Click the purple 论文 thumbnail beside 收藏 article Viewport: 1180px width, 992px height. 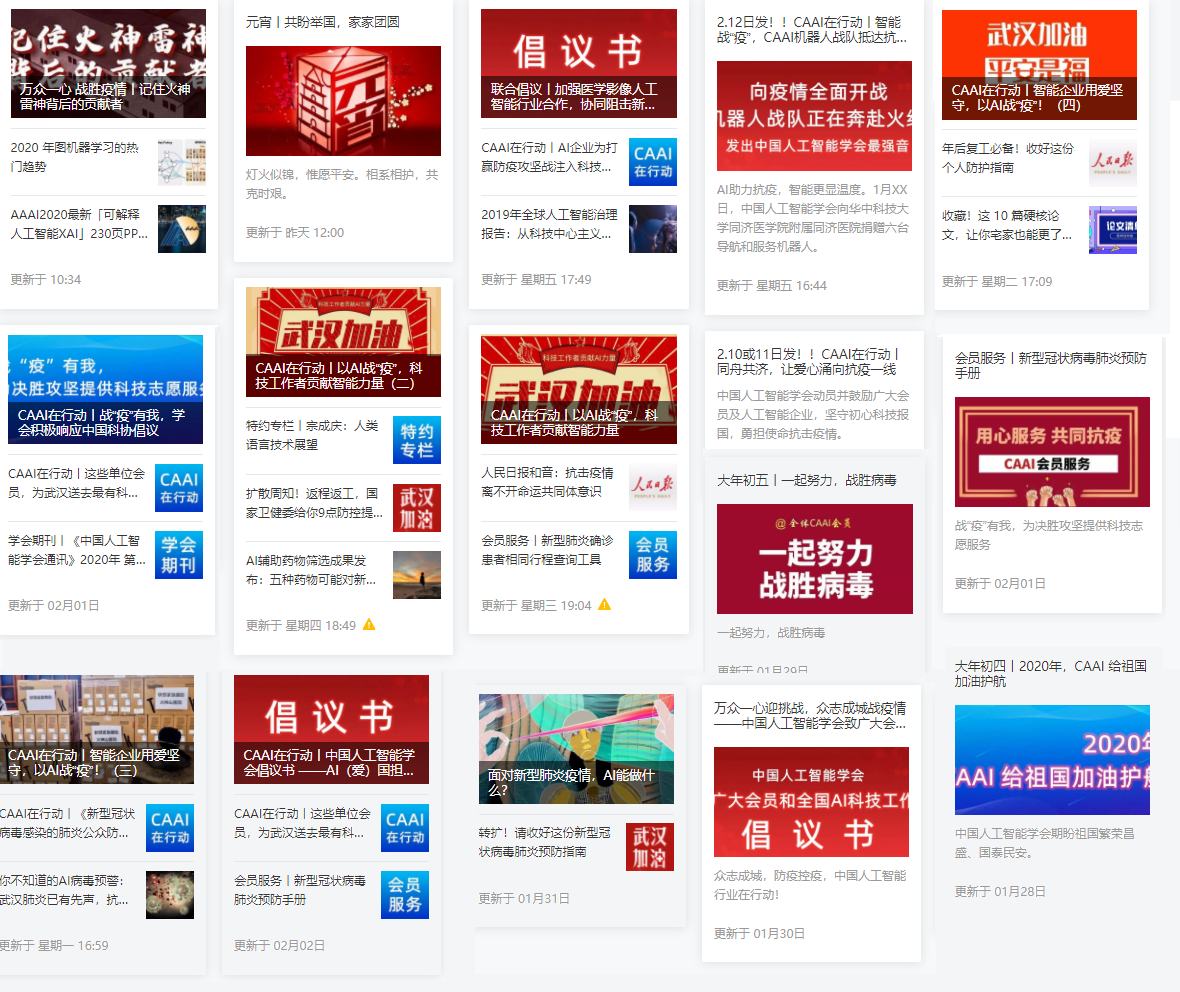[x=1112, y=230]
